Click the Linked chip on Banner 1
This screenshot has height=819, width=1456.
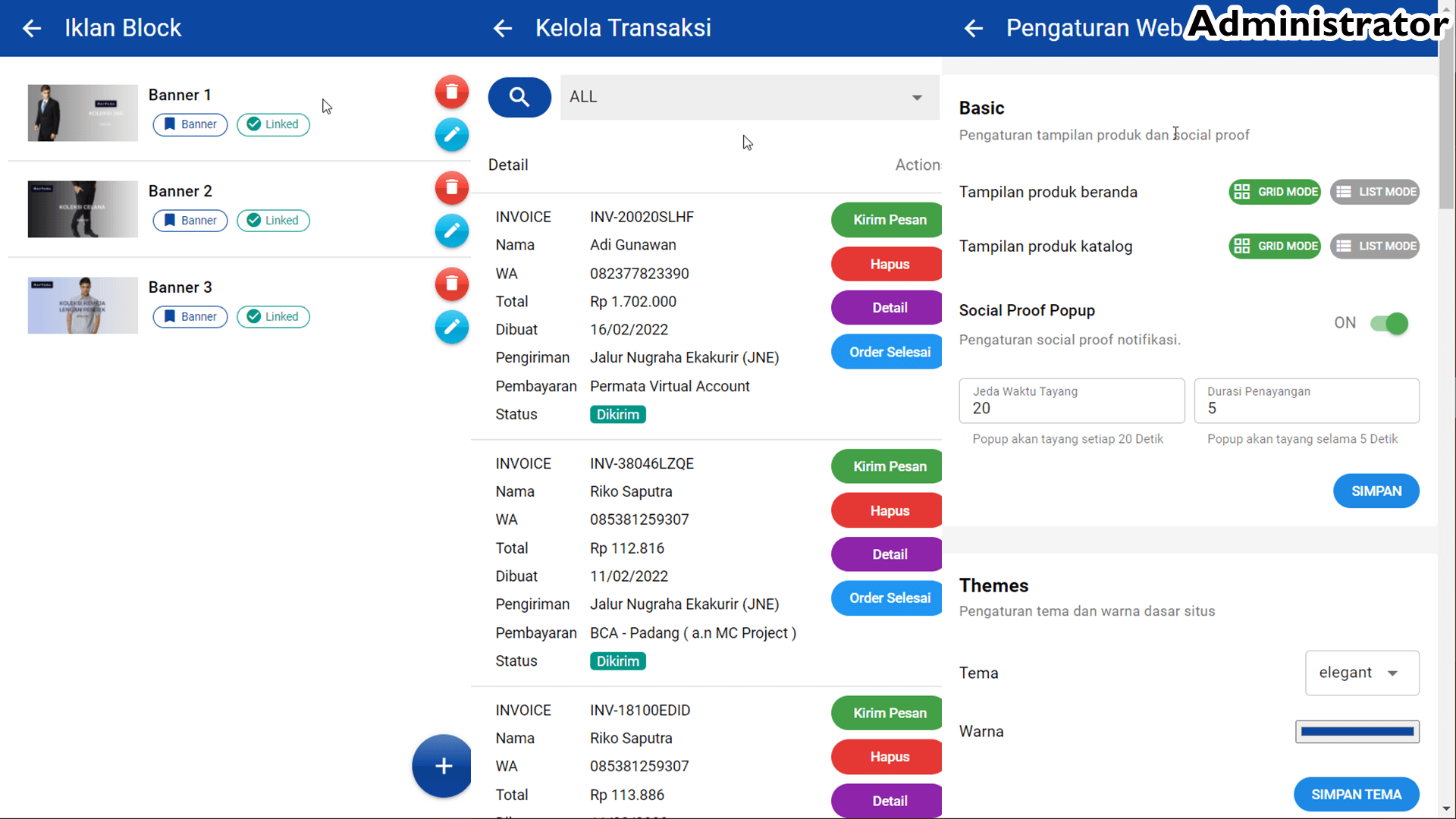(273, 124)
